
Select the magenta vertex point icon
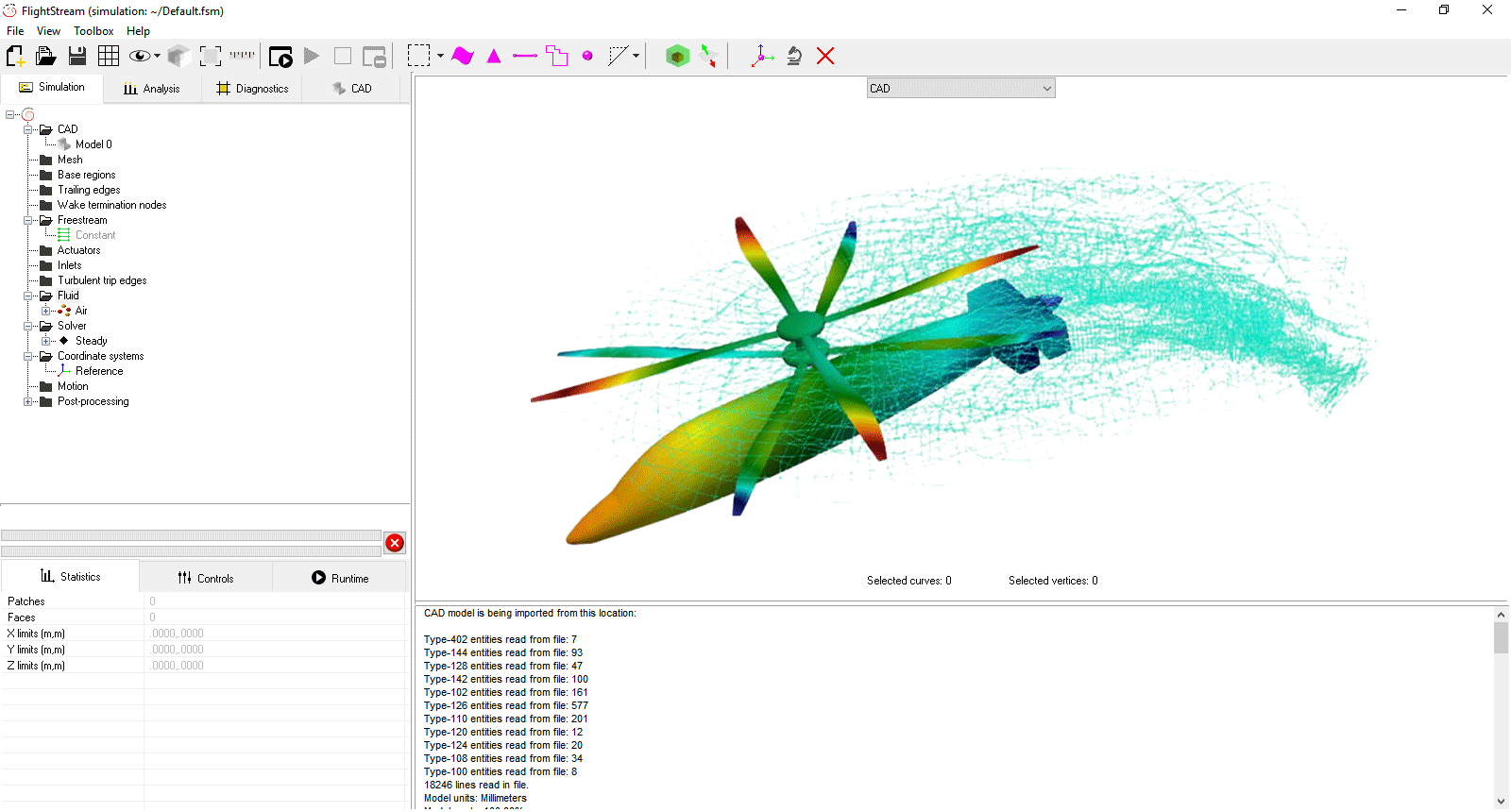(x=587, y=56)
